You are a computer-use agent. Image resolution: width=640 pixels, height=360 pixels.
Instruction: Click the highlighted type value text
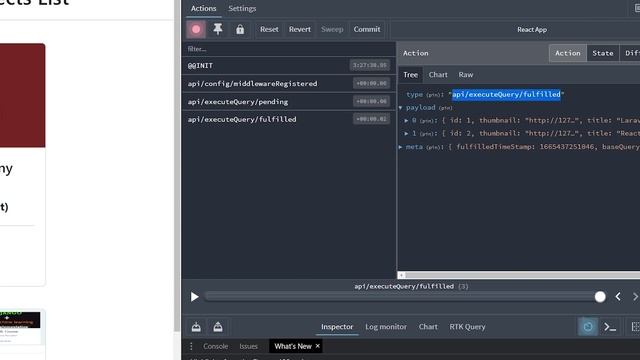(x=506, y=94)
